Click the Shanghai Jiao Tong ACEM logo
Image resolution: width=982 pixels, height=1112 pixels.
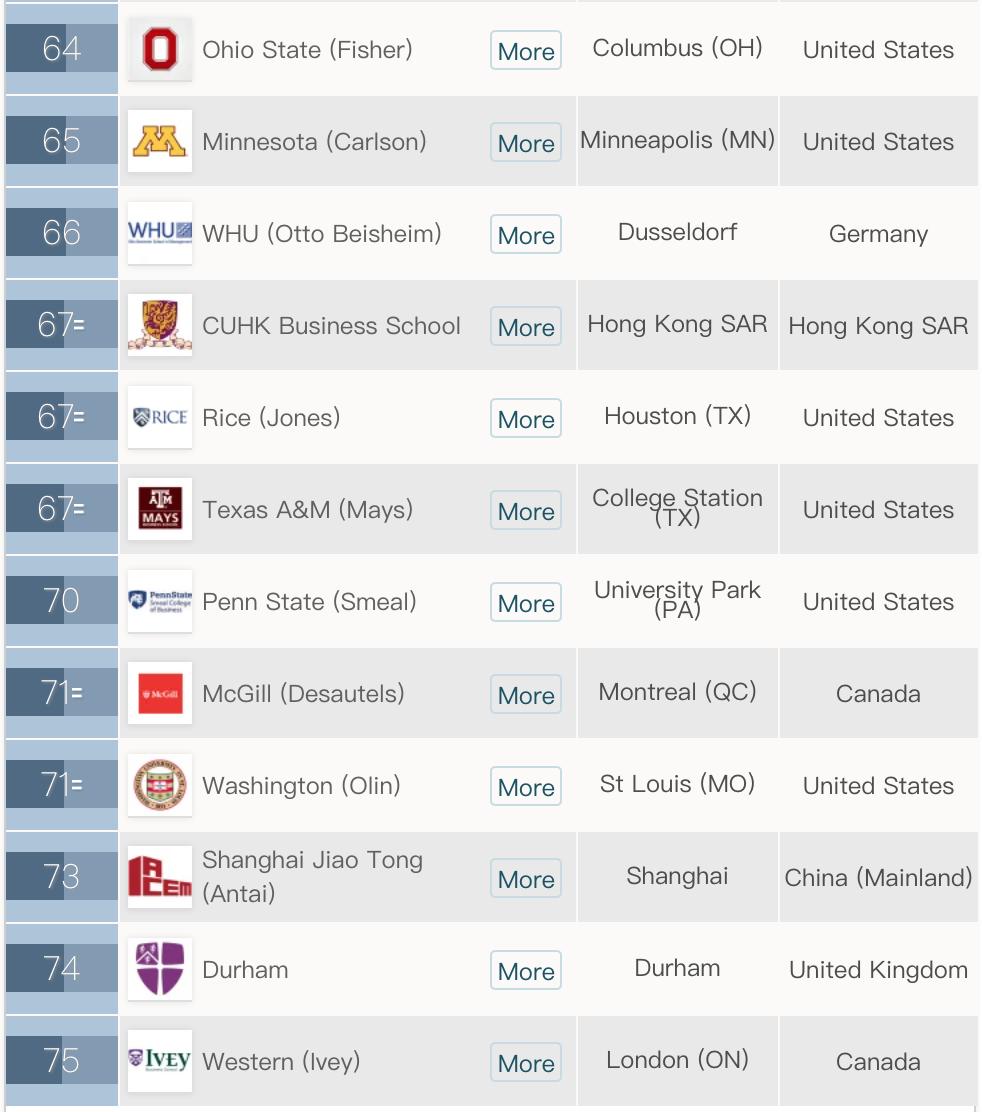click(160, 877)
